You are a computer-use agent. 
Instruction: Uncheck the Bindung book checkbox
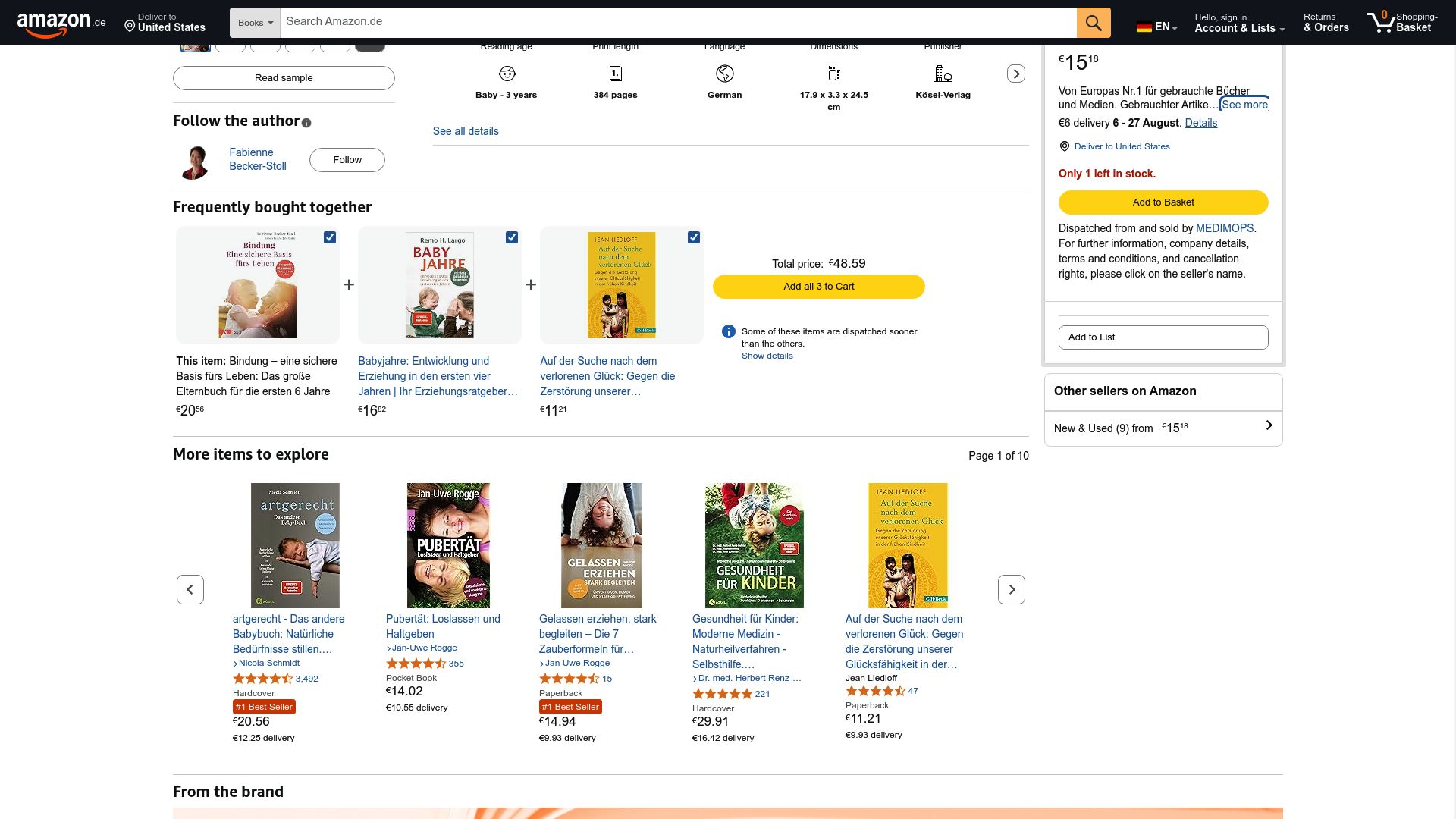(x=330, y=237)
